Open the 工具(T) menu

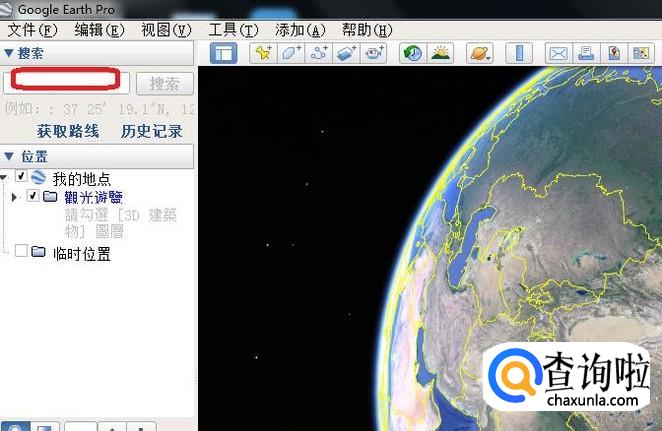click(x=233, y=30)
